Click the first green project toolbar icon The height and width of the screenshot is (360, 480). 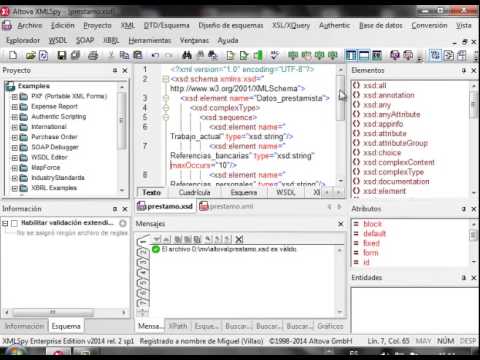click(x=293, y=55)
